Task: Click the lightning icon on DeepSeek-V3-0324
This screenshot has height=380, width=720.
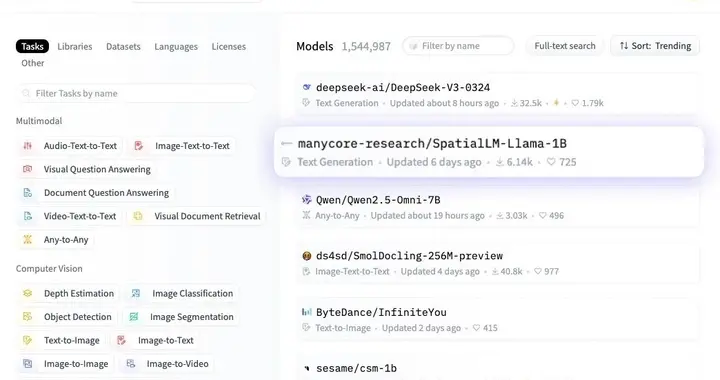Action: tap(556, 103)
